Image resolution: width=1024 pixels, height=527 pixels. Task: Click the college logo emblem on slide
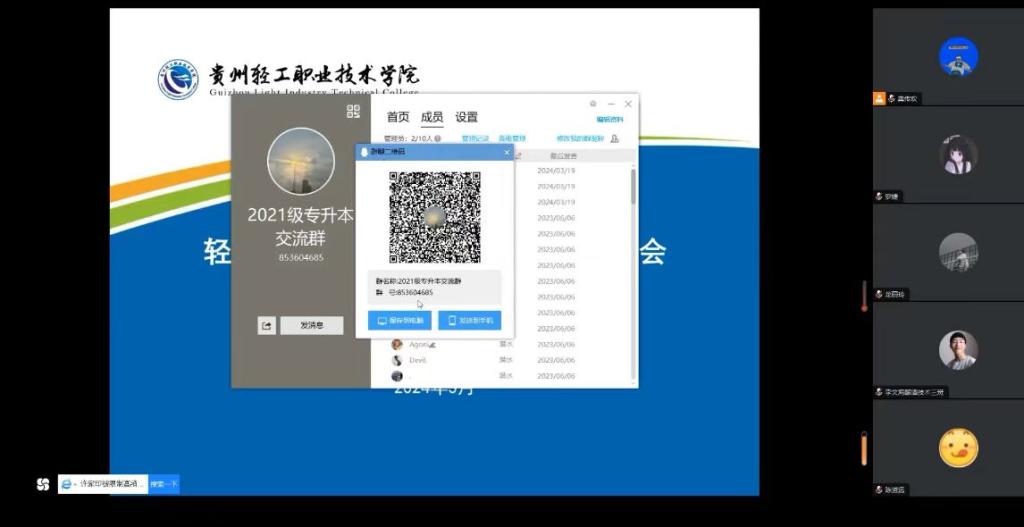click(x=178, y=79)
